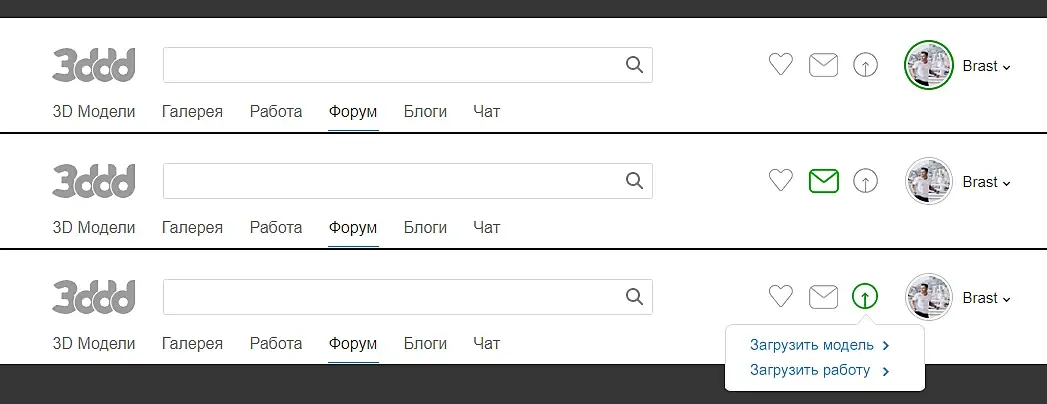This screenshot has width=1047, height=404.
Task: Click the heart favorites icon in the top header
Action: pyautogui.click(x=780, y=65)
